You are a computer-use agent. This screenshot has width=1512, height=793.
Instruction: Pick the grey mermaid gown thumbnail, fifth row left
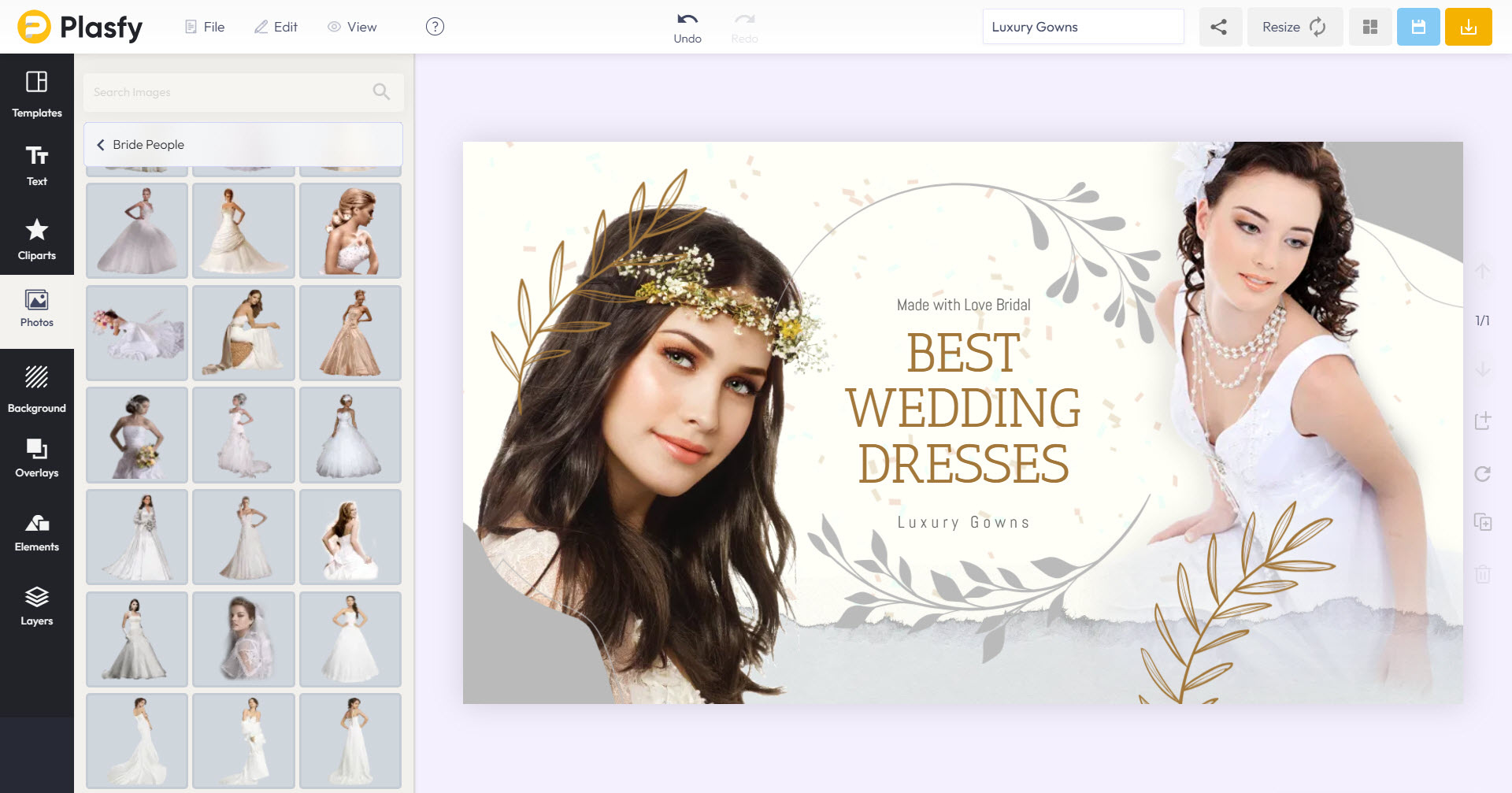click(x=137, y=639)
